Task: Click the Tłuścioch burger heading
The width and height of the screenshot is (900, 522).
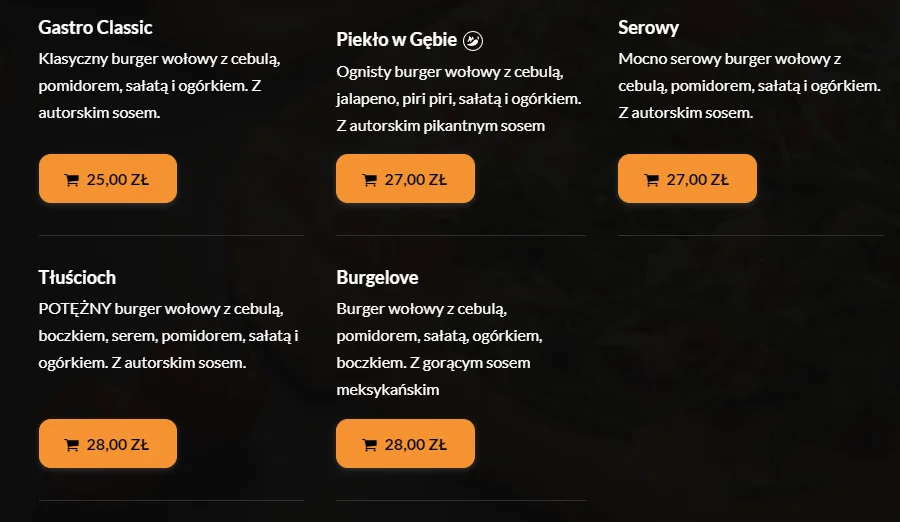Action: (77, 277)
